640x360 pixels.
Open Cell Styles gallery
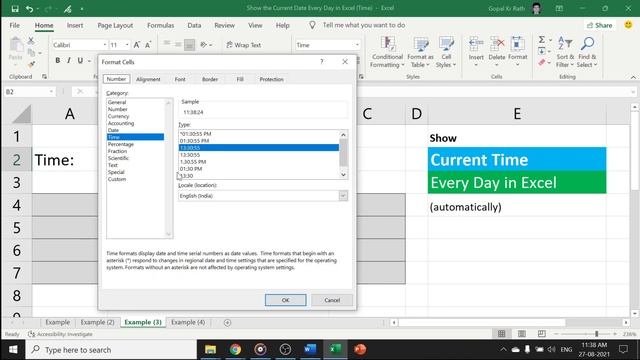point(446,52)
